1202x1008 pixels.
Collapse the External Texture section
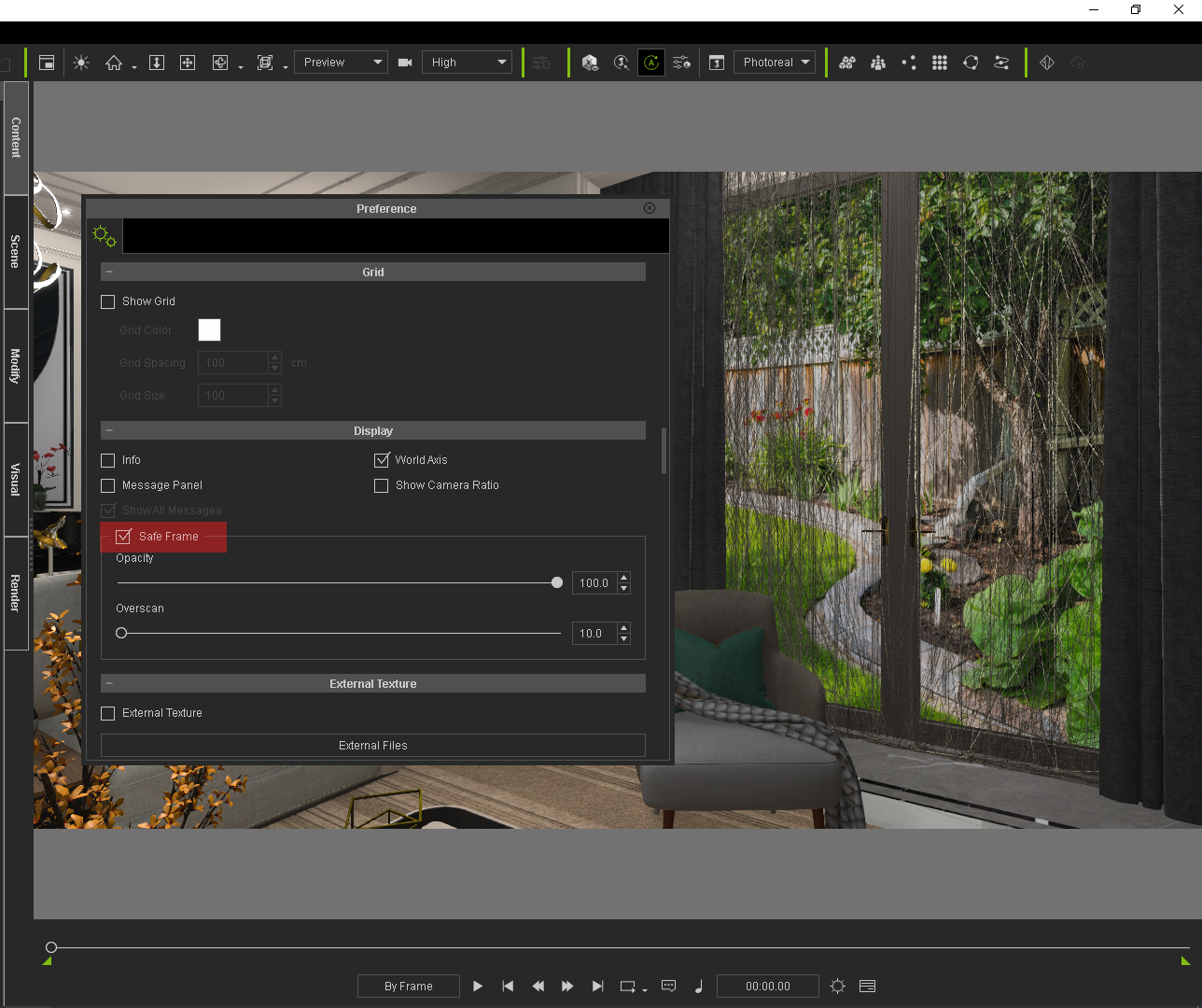pyautogui.click(x=109, y=683)
